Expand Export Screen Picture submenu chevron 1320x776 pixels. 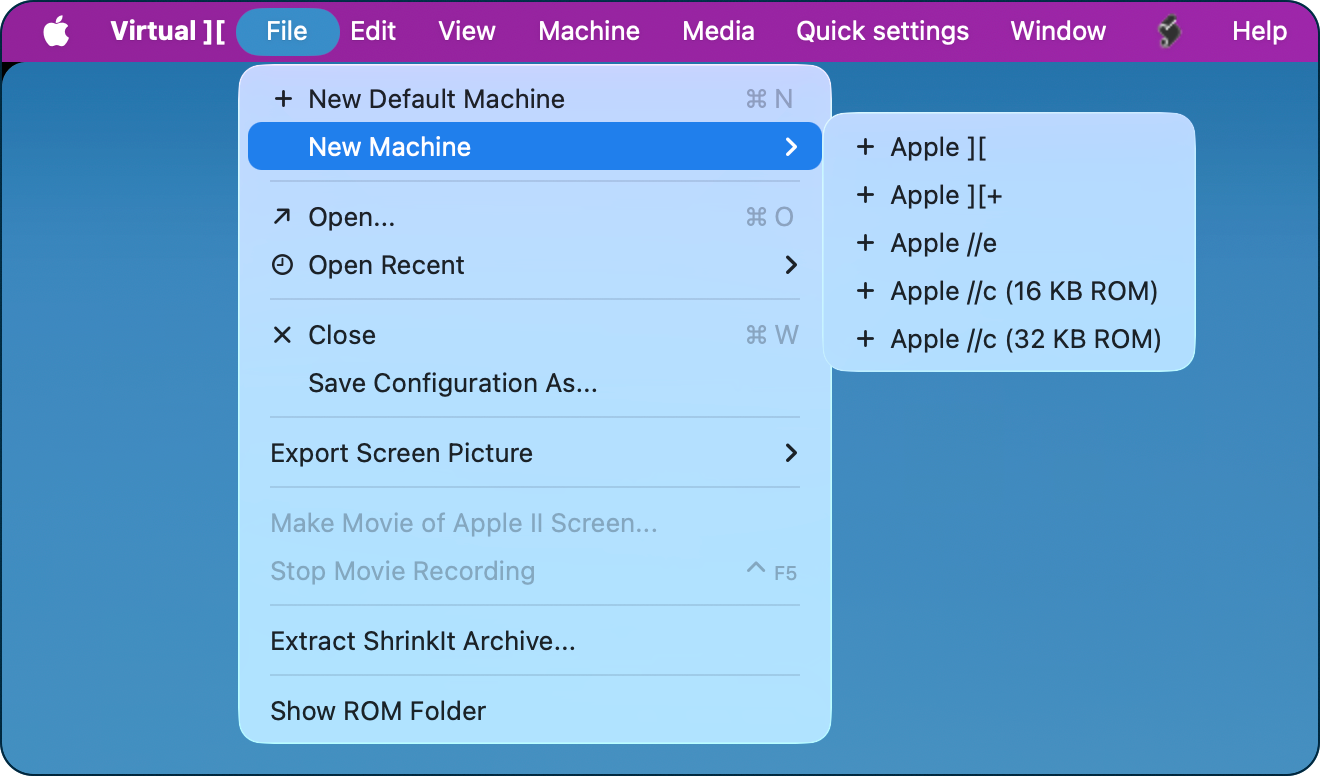(791, 453)
